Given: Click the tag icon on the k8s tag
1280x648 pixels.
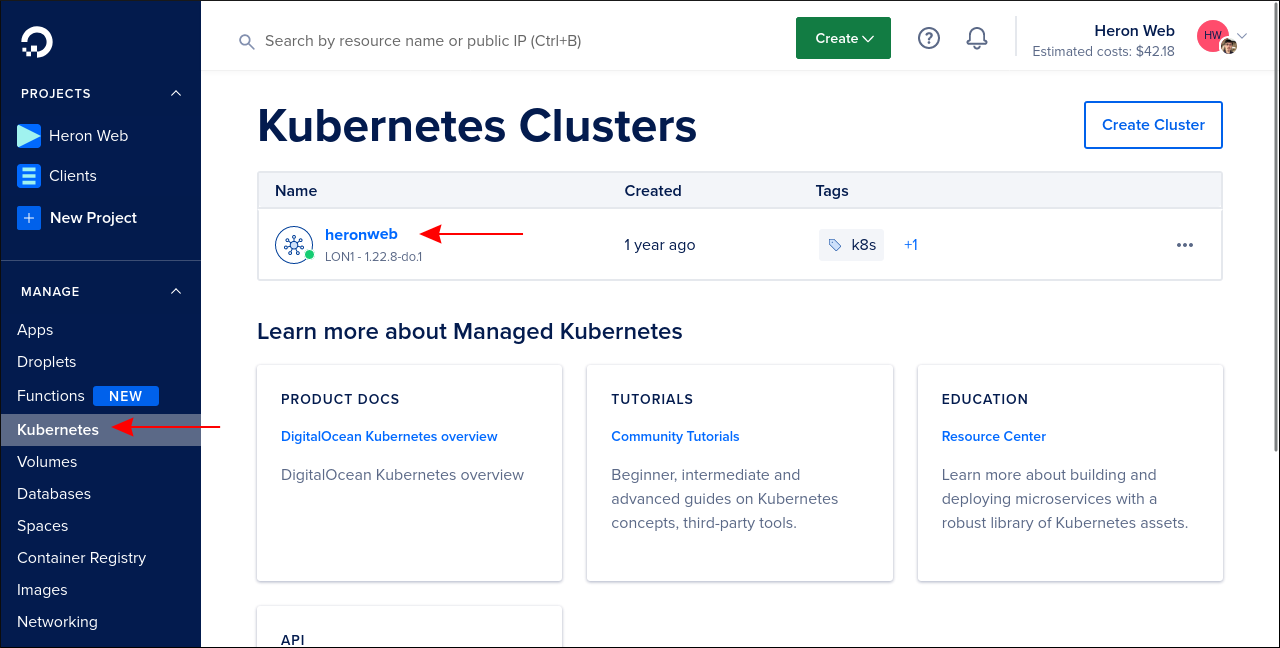Looking at the screenshot, I should coord(835,244).
